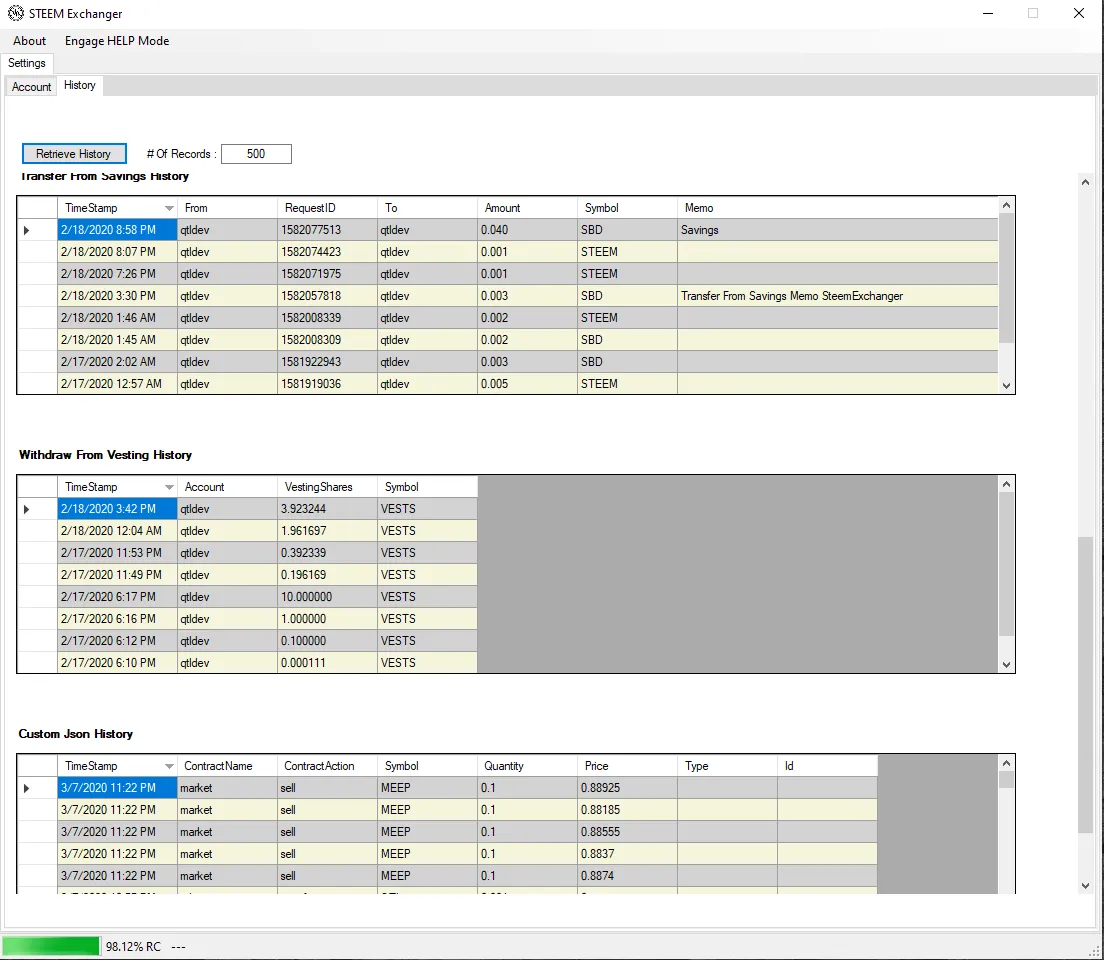Click the Withdraw From Vesting table scrollbar thumb
The image size is (1104, 960).
pos(1006,565)
